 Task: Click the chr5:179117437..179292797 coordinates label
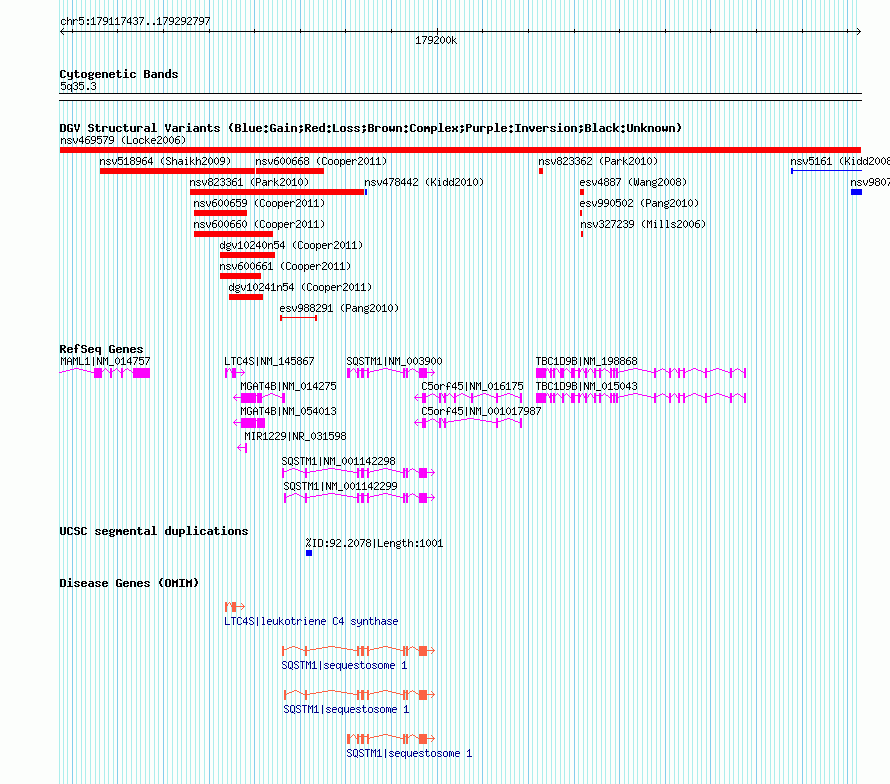(x=135, y=21)
